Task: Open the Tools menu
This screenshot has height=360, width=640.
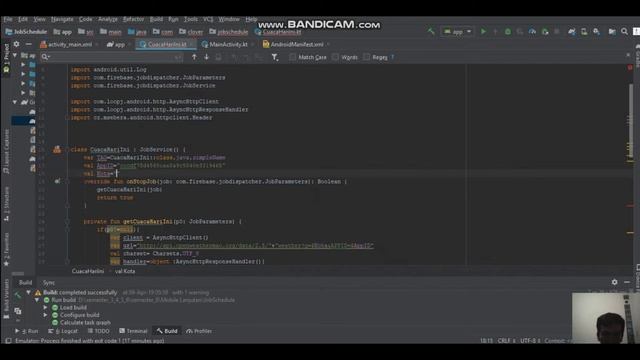Action: [x=191, y=19]
